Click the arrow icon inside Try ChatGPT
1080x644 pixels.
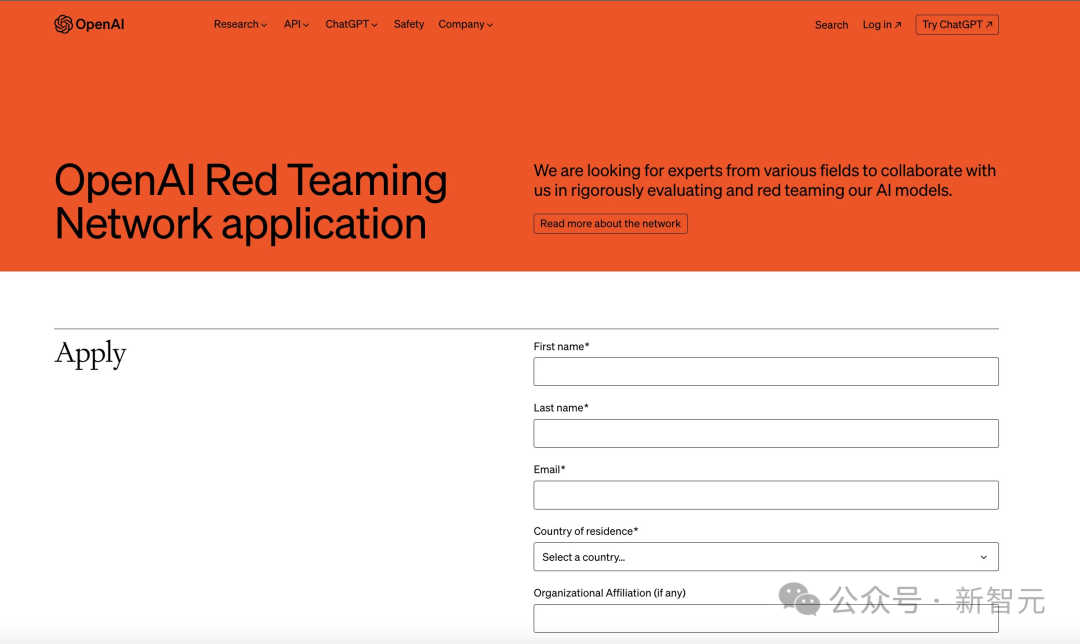click(x=989, y=25)
